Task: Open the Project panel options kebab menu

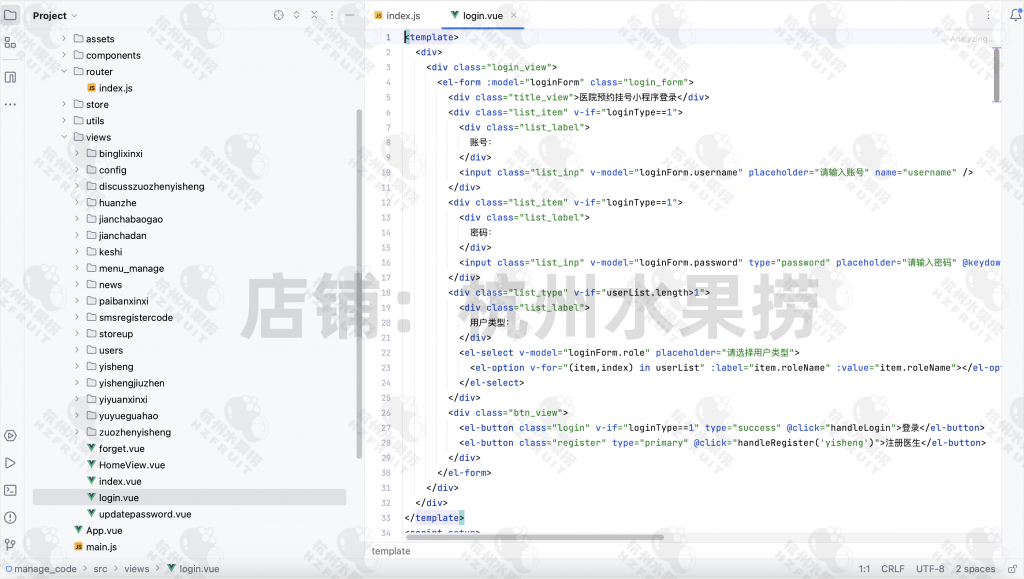Action: [332, 15]
